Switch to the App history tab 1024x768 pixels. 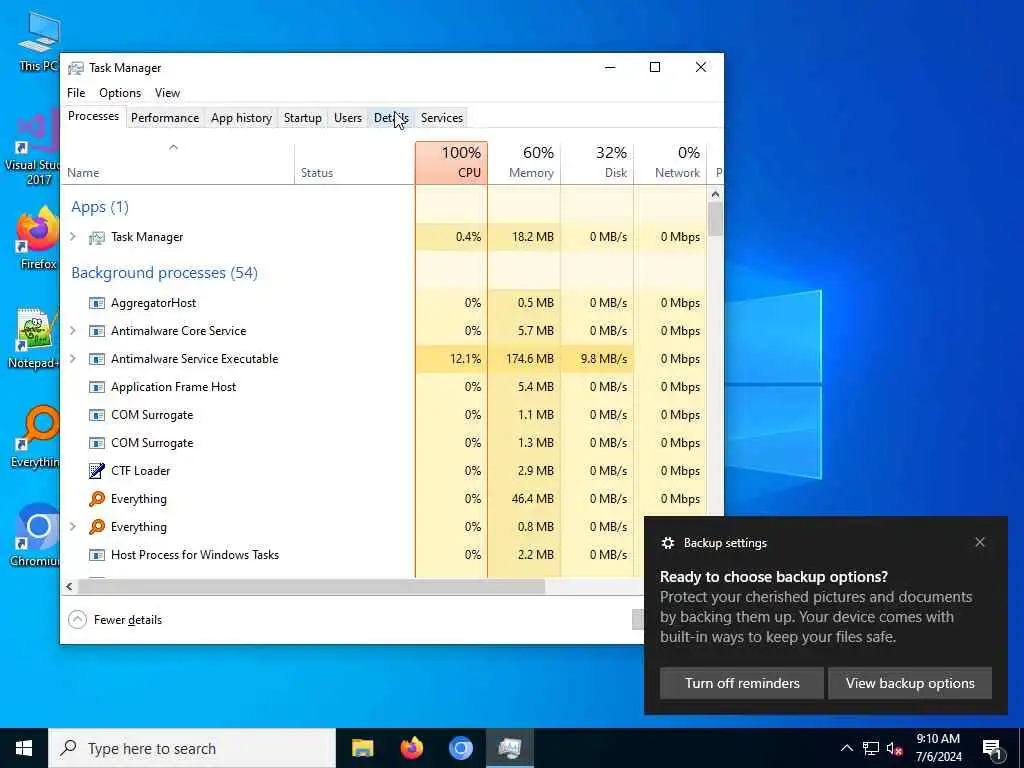pos(241,118)
